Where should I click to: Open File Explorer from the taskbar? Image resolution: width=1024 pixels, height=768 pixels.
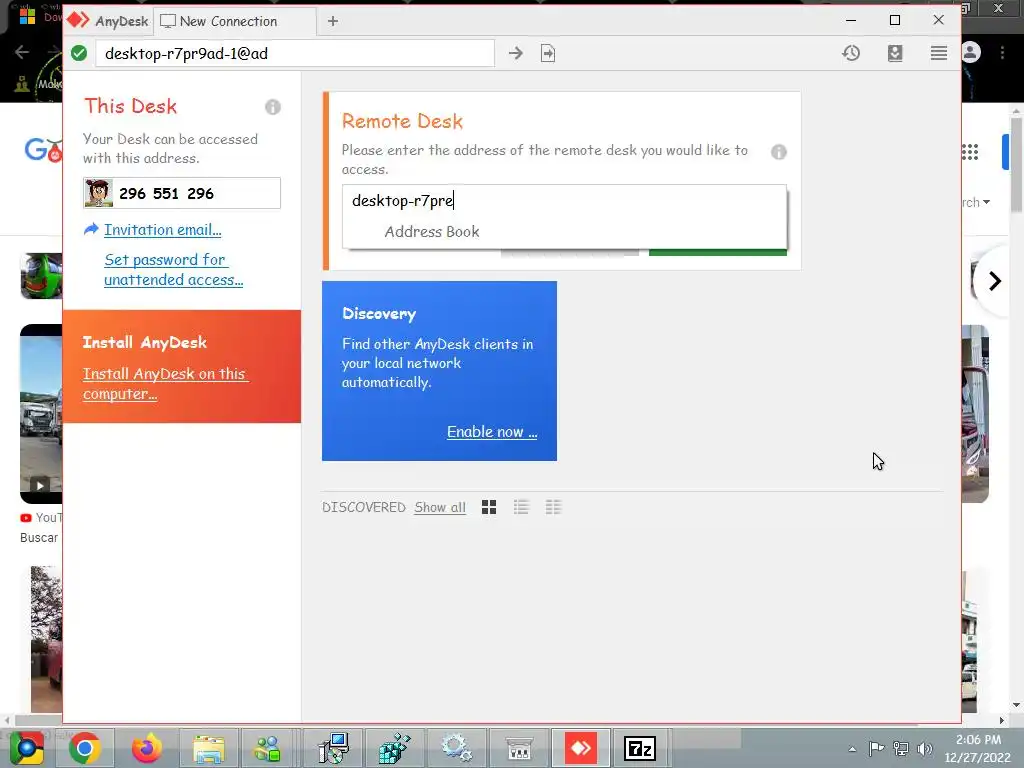208,748
